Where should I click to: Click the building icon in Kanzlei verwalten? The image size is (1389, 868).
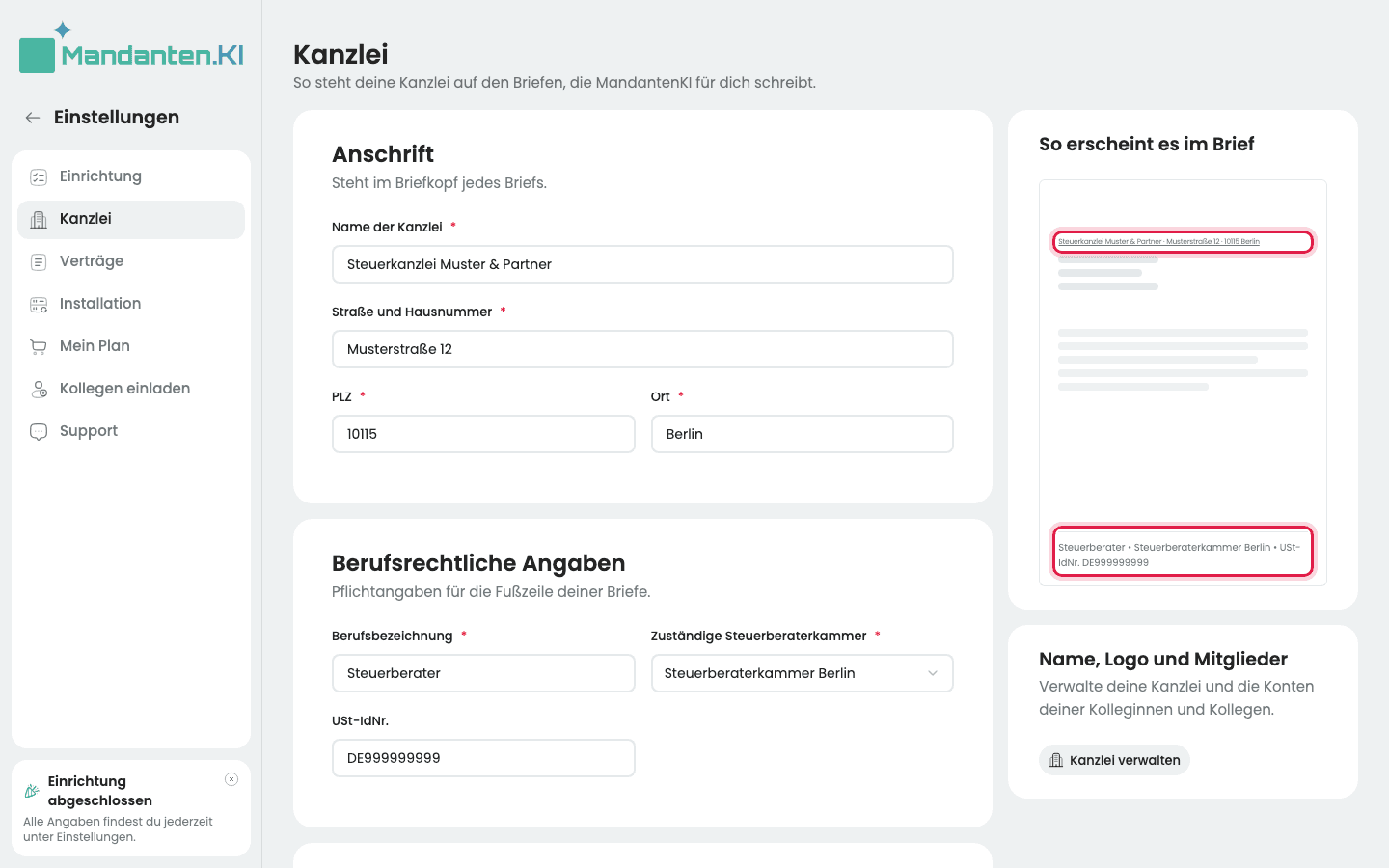(1056, 760)
